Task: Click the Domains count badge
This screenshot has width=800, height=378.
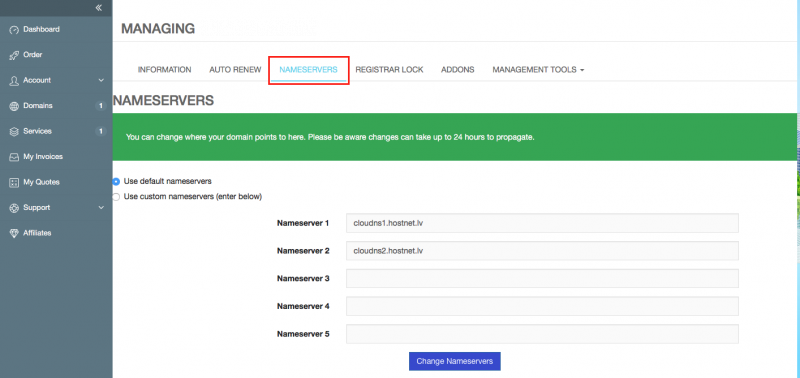Action: coord(101,106)
